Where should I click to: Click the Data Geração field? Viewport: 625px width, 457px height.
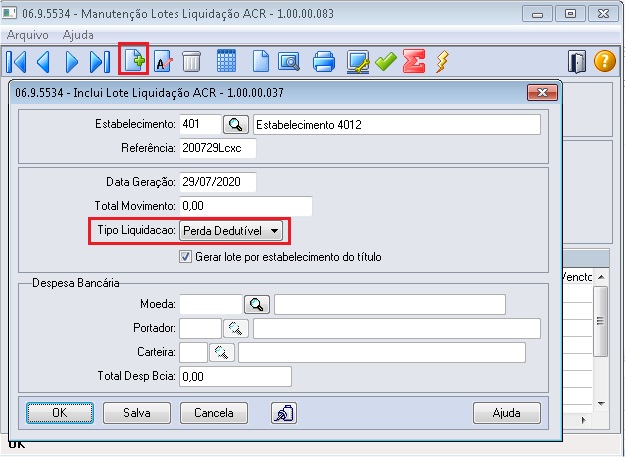tap(218, 182)
